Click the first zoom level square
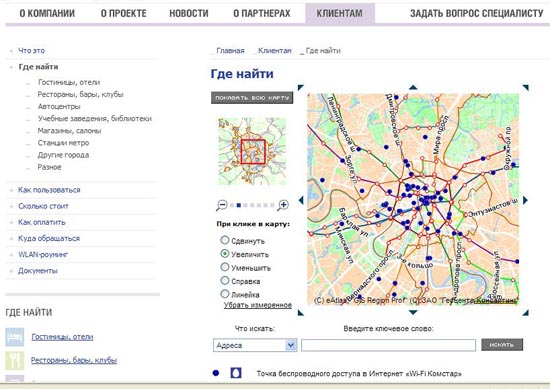550x389 pixels. coord(232,205)
